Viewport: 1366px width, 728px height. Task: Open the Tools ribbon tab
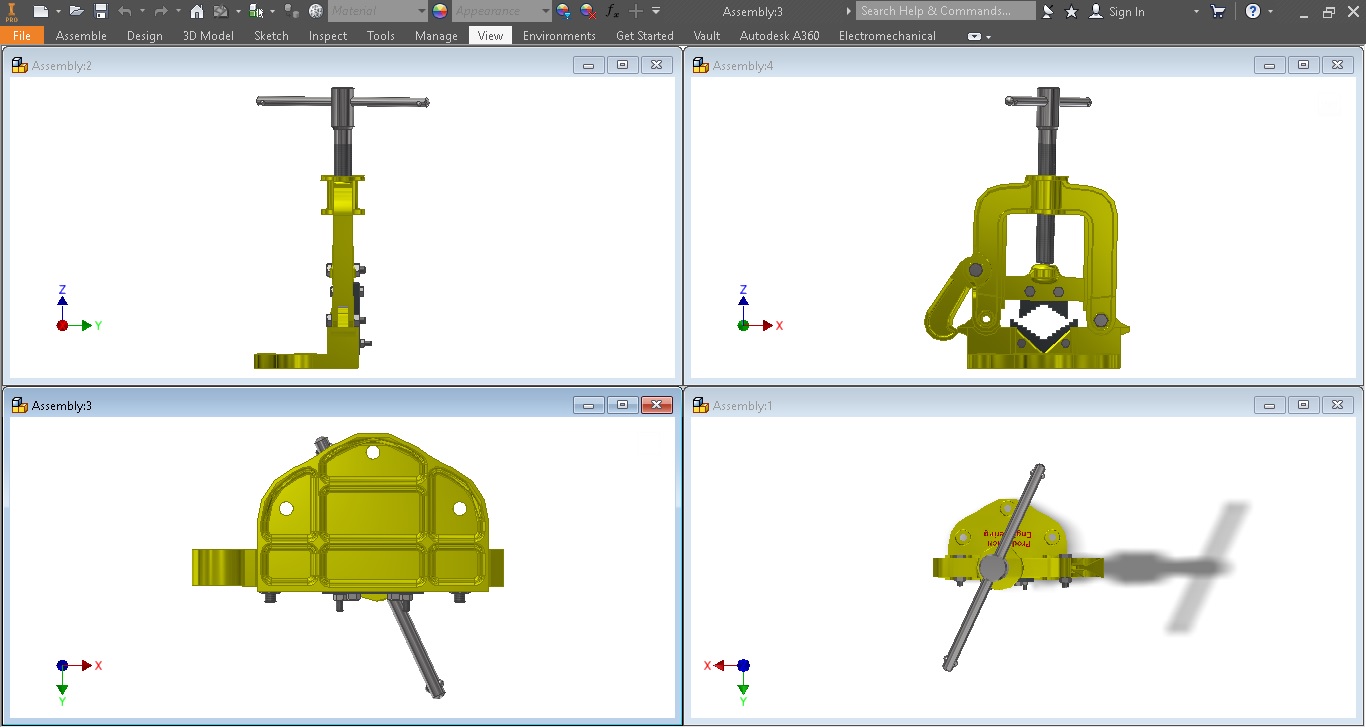381,35
